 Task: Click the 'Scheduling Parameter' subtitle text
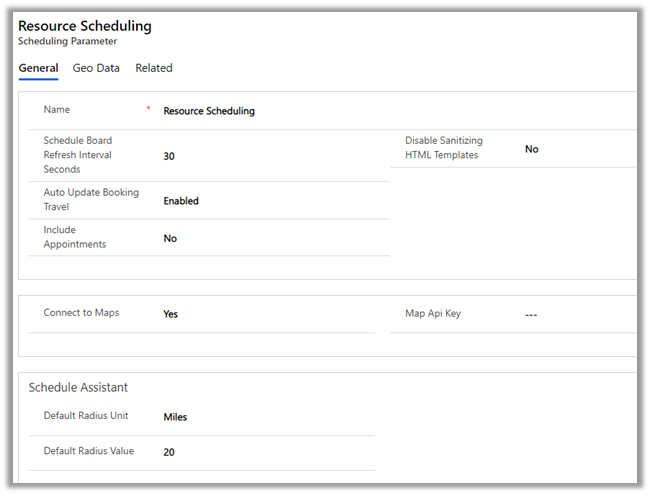coord(68,42)
